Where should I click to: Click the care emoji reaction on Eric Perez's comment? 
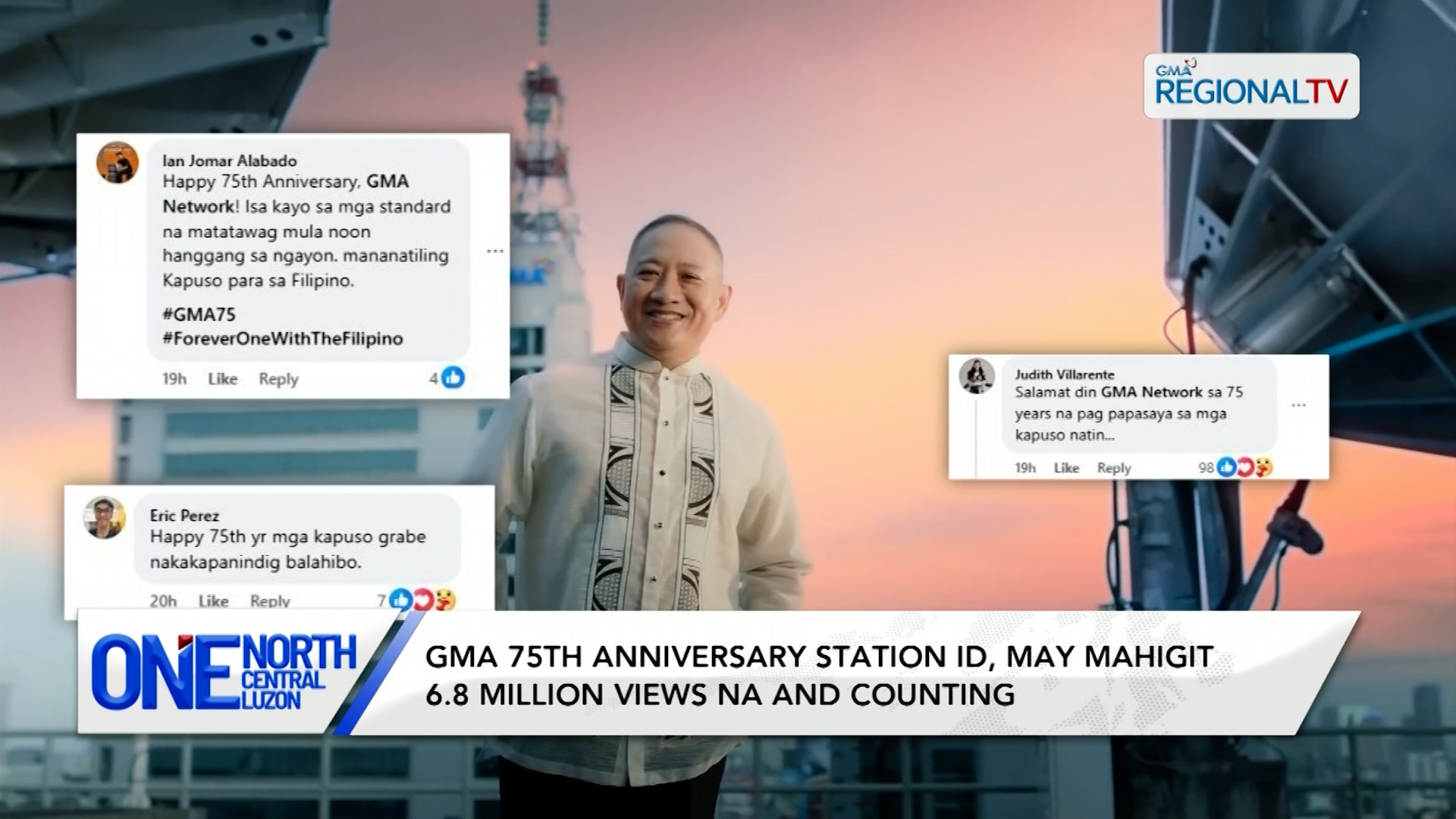coord(444,600)
